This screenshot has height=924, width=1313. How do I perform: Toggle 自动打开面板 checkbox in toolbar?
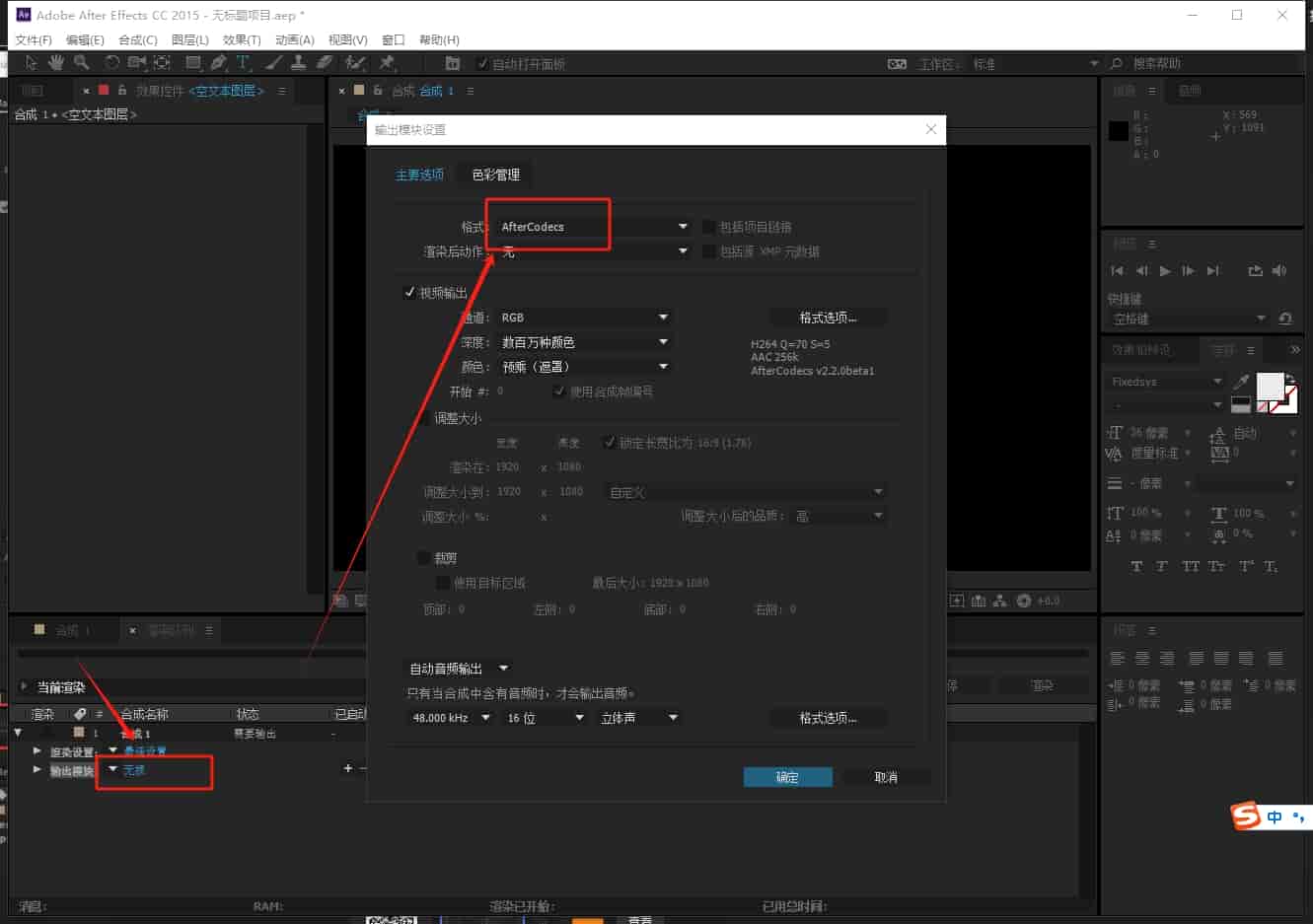tap(482, 63)
